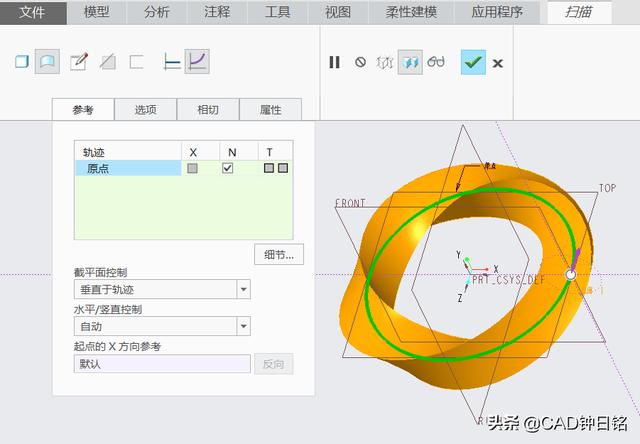Select the FRONT datum plane label
Screen dimensions: 640x444
pyautogui.click(x=350, y=203)
